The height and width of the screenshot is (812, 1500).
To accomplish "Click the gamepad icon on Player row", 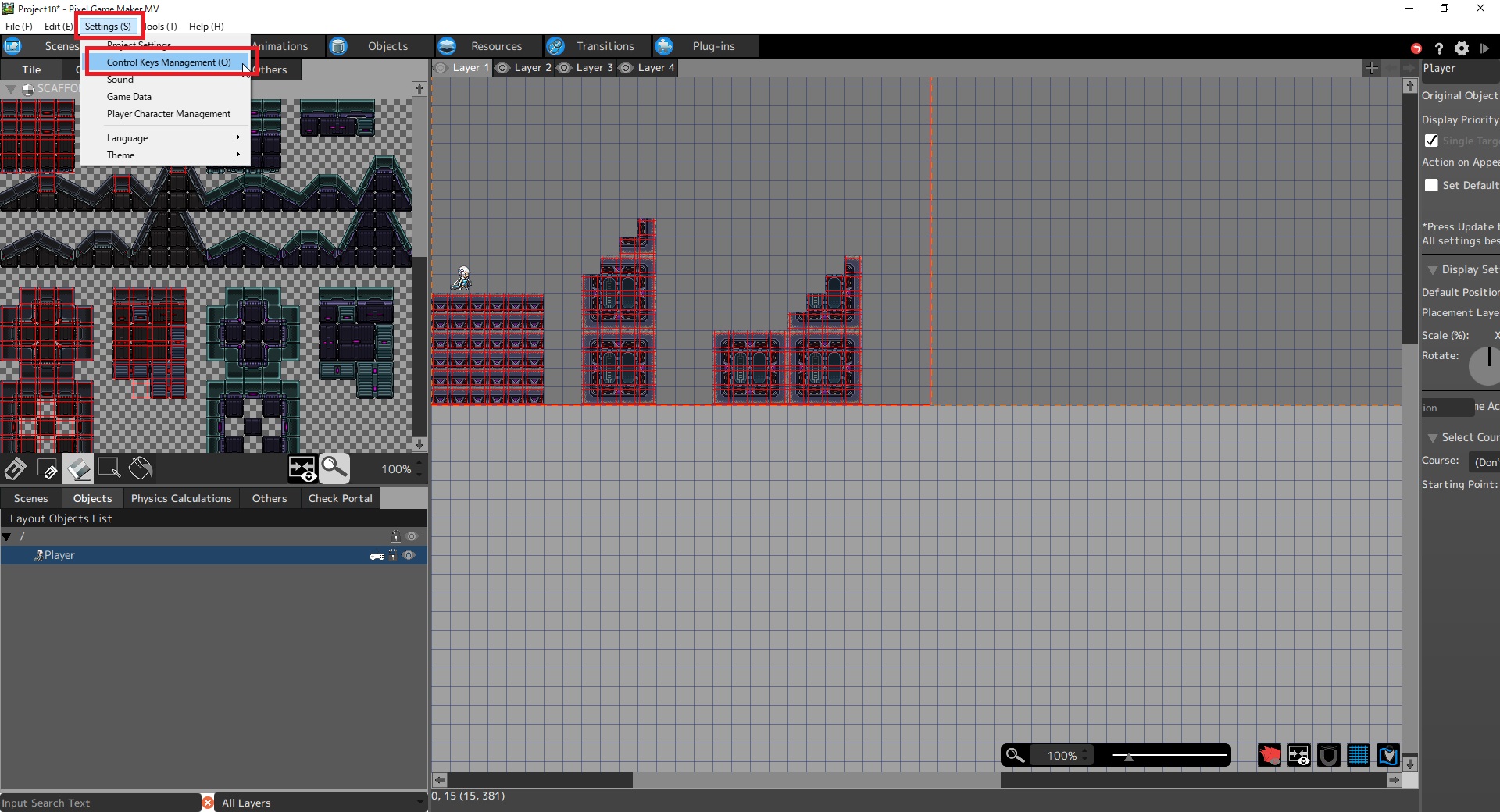I will click(x=377, y=556).
